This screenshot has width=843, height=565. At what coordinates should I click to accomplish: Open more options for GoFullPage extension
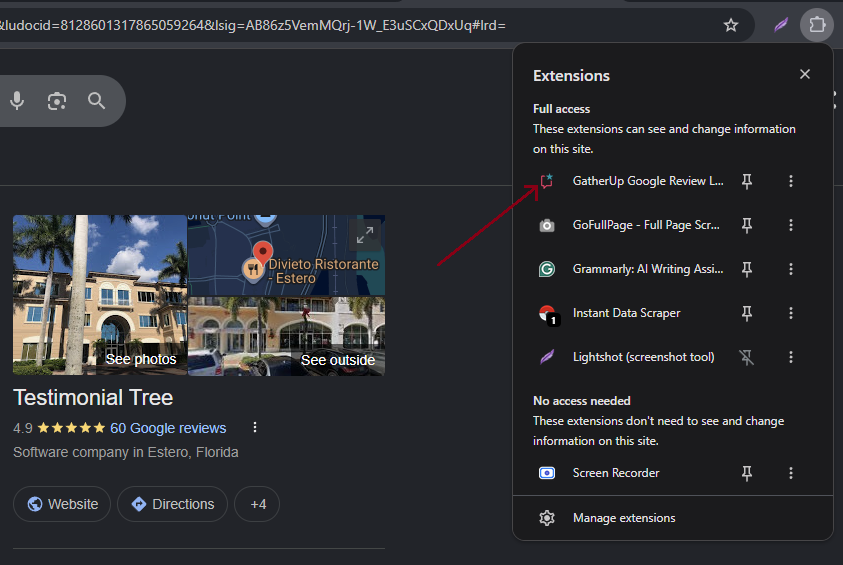click(790, 225)
